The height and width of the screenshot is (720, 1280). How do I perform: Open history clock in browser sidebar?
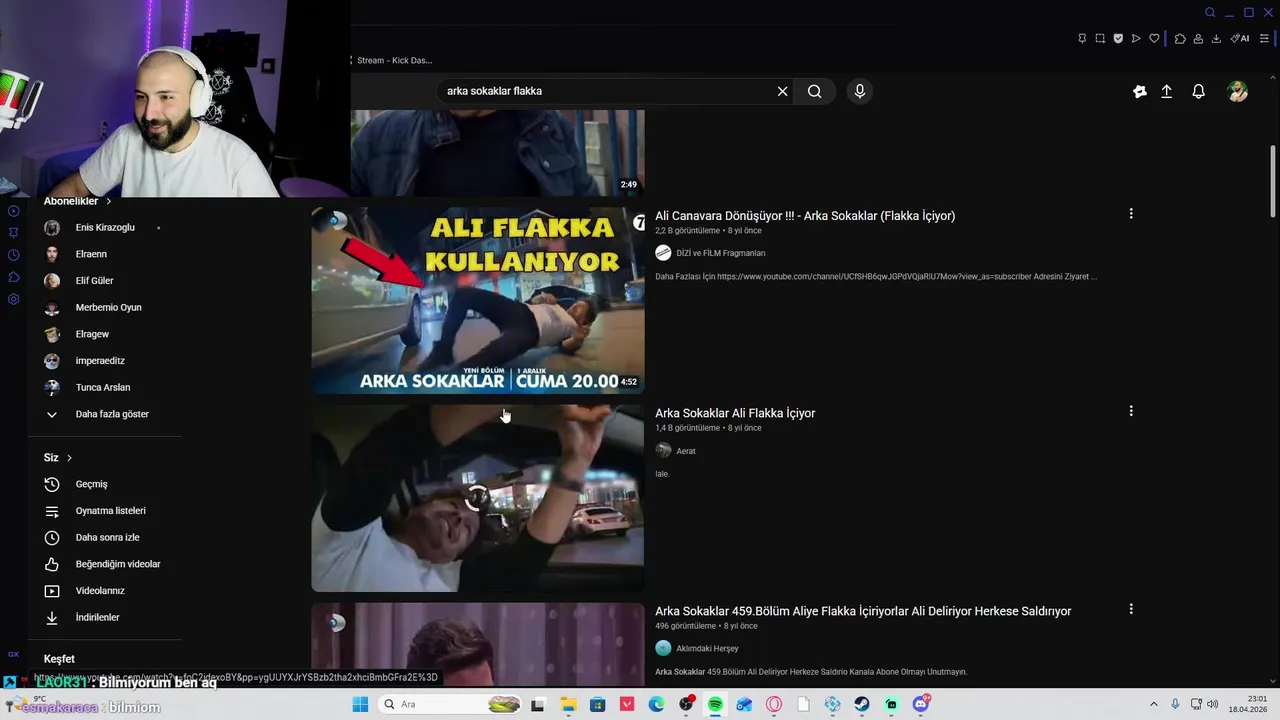coord(13,255)
